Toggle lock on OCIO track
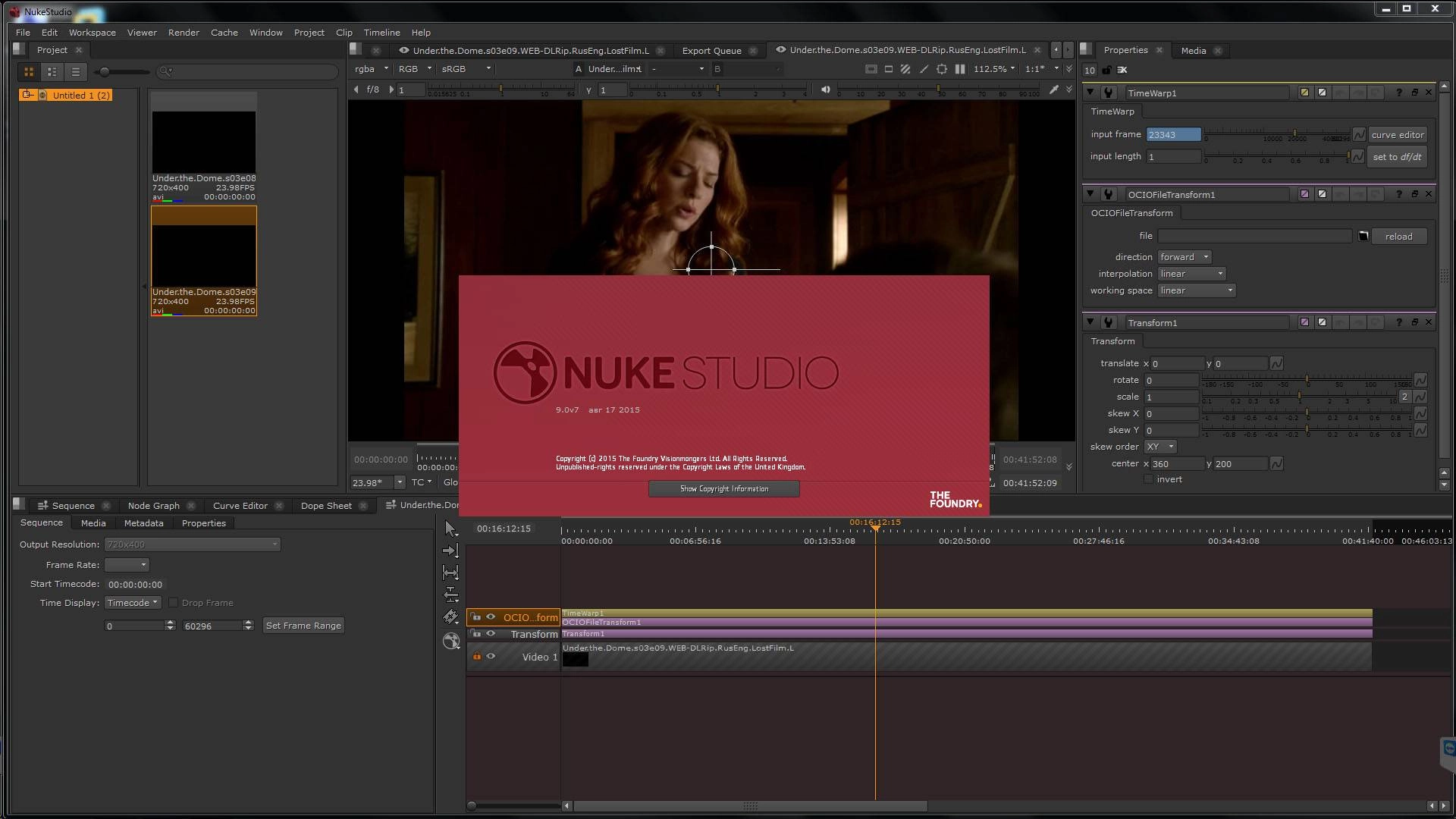Screen dimensions: 1456x819 click(477, 617)
